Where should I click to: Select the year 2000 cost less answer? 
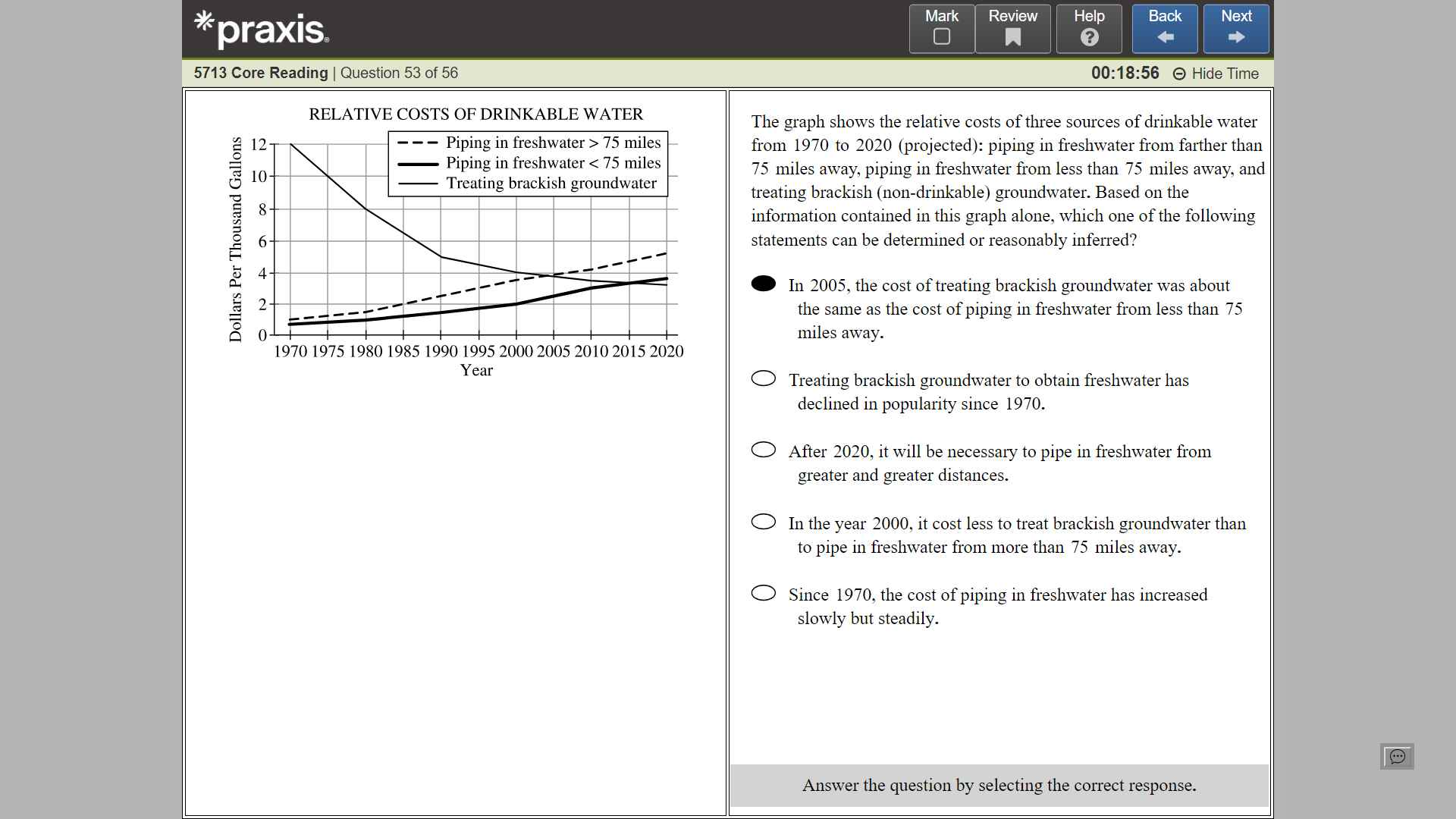(764, 522)
